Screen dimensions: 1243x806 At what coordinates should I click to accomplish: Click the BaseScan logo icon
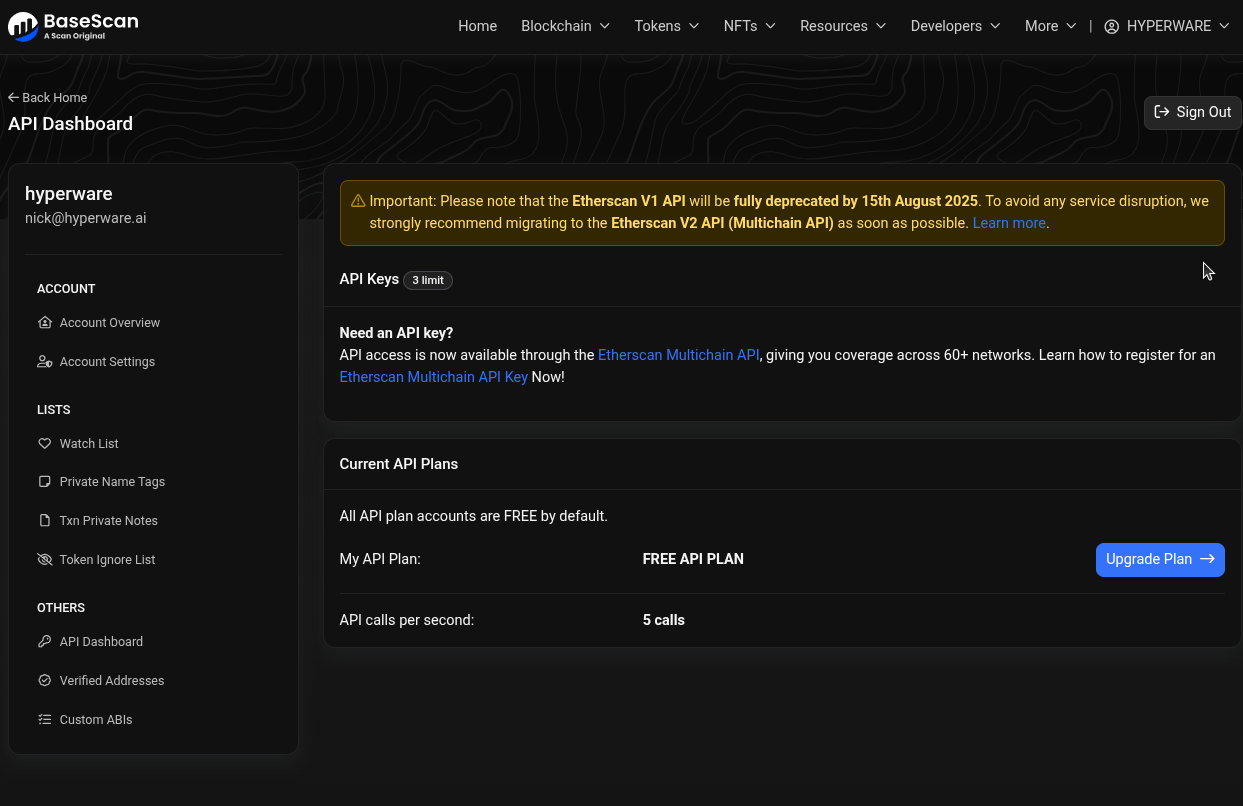[x=23, y=26]
